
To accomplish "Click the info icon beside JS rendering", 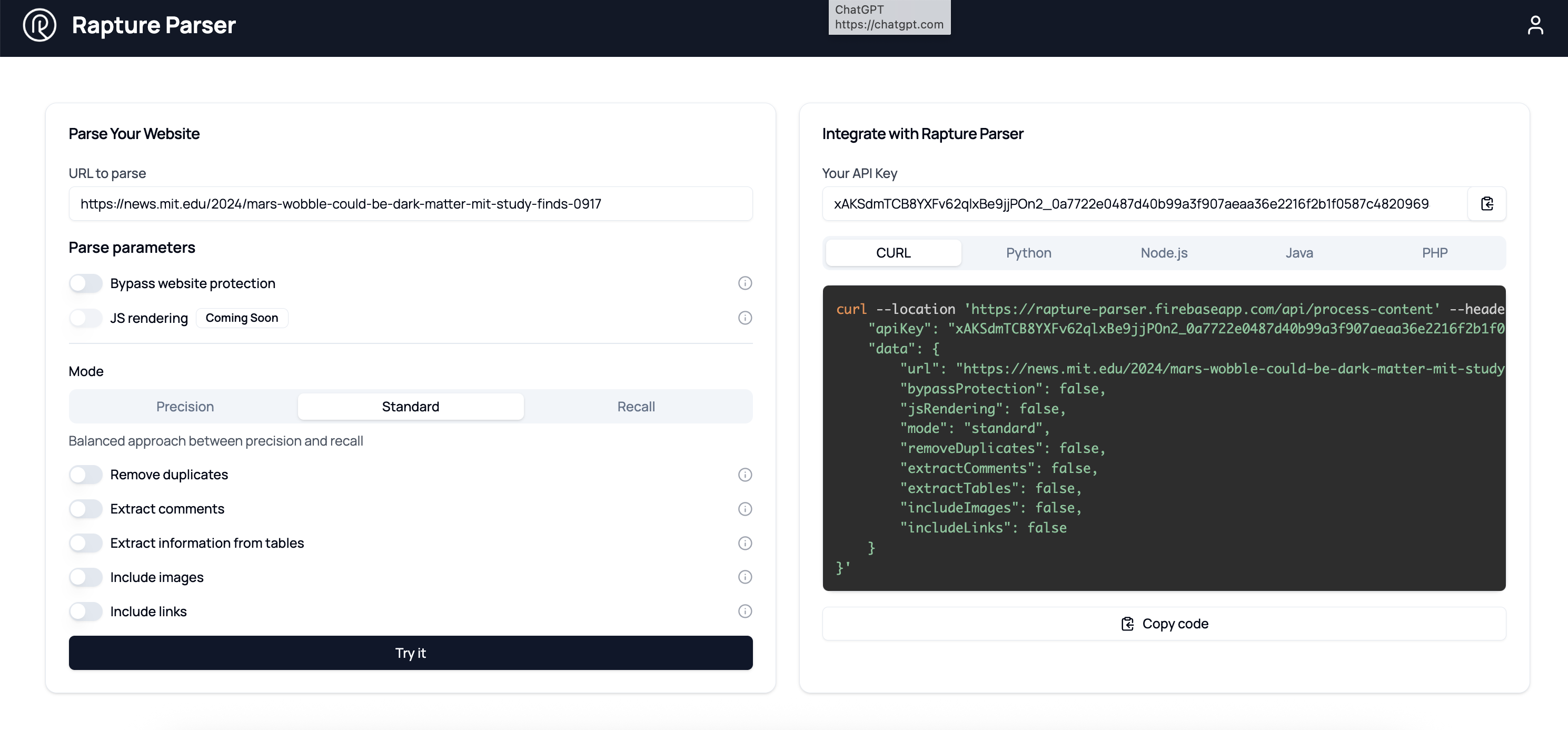I will pos(745,317).
